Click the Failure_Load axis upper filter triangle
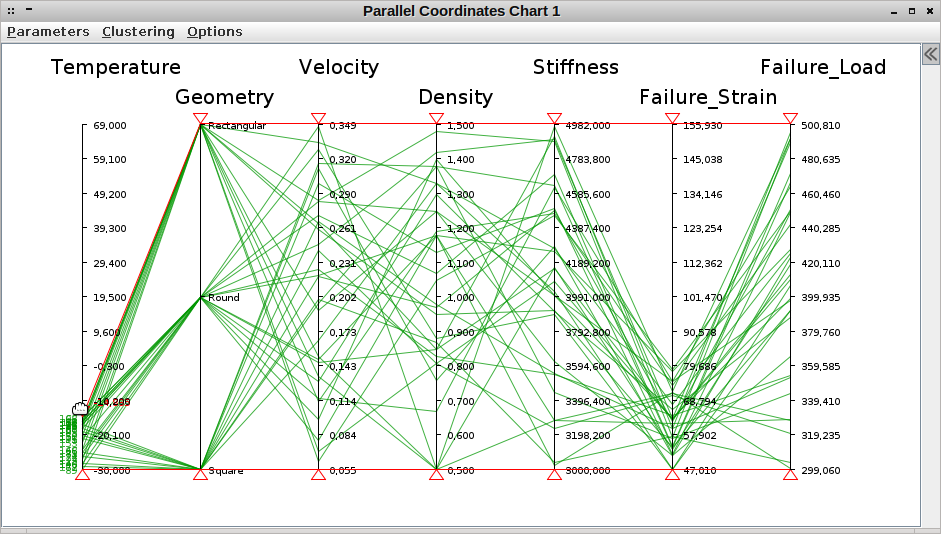The image size is (941, 534). (790, 118)
